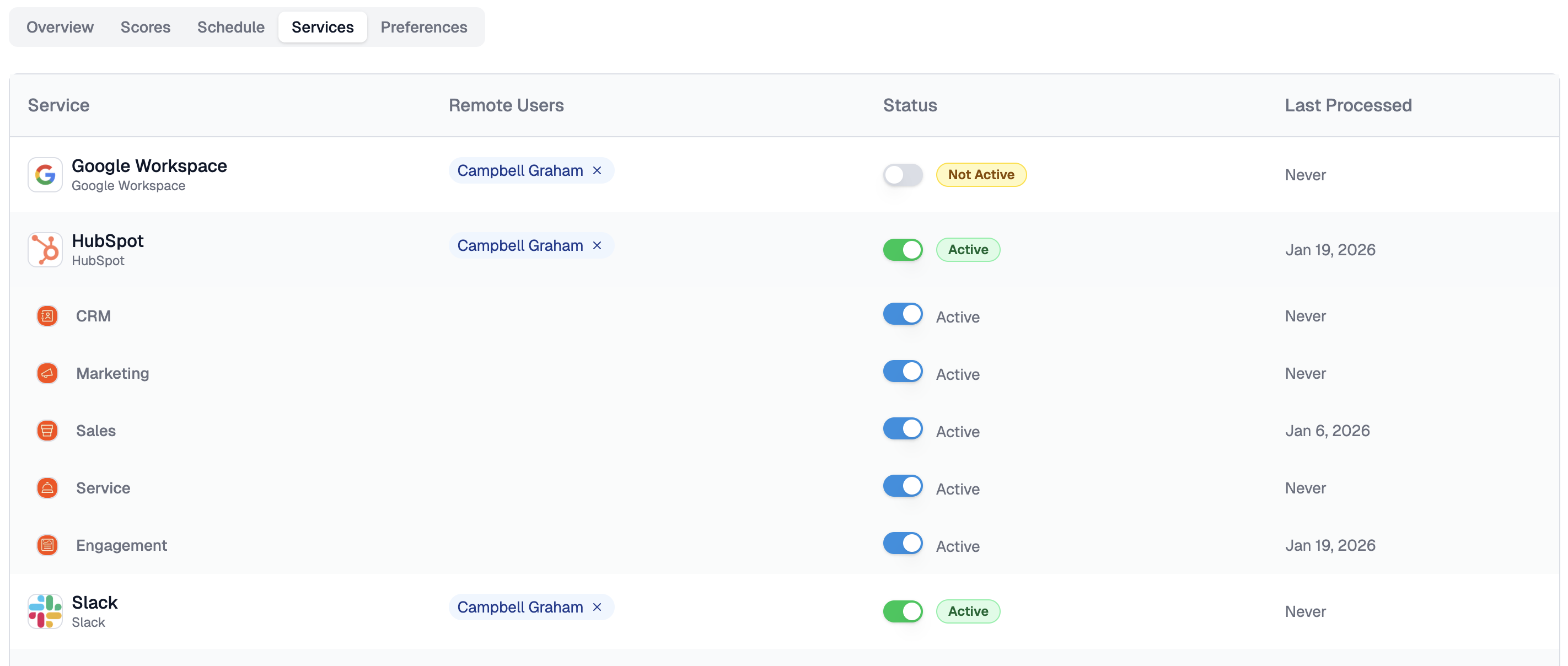The image size is (1568, 666).
Task: Click the Service bell icon
Action: (47, 487)
